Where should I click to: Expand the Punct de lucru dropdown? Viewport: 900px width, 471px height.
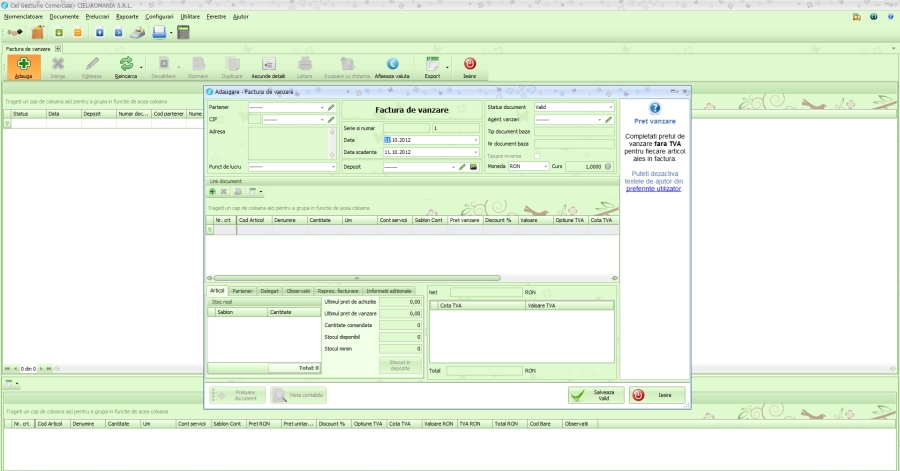pos(333,167)
